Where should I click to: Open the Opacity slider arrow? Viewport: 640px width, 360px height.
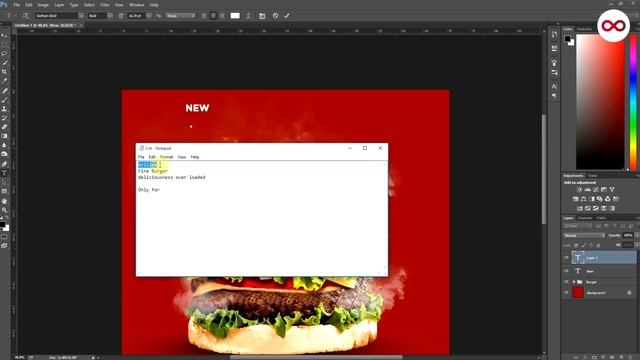tap(637, 236)
